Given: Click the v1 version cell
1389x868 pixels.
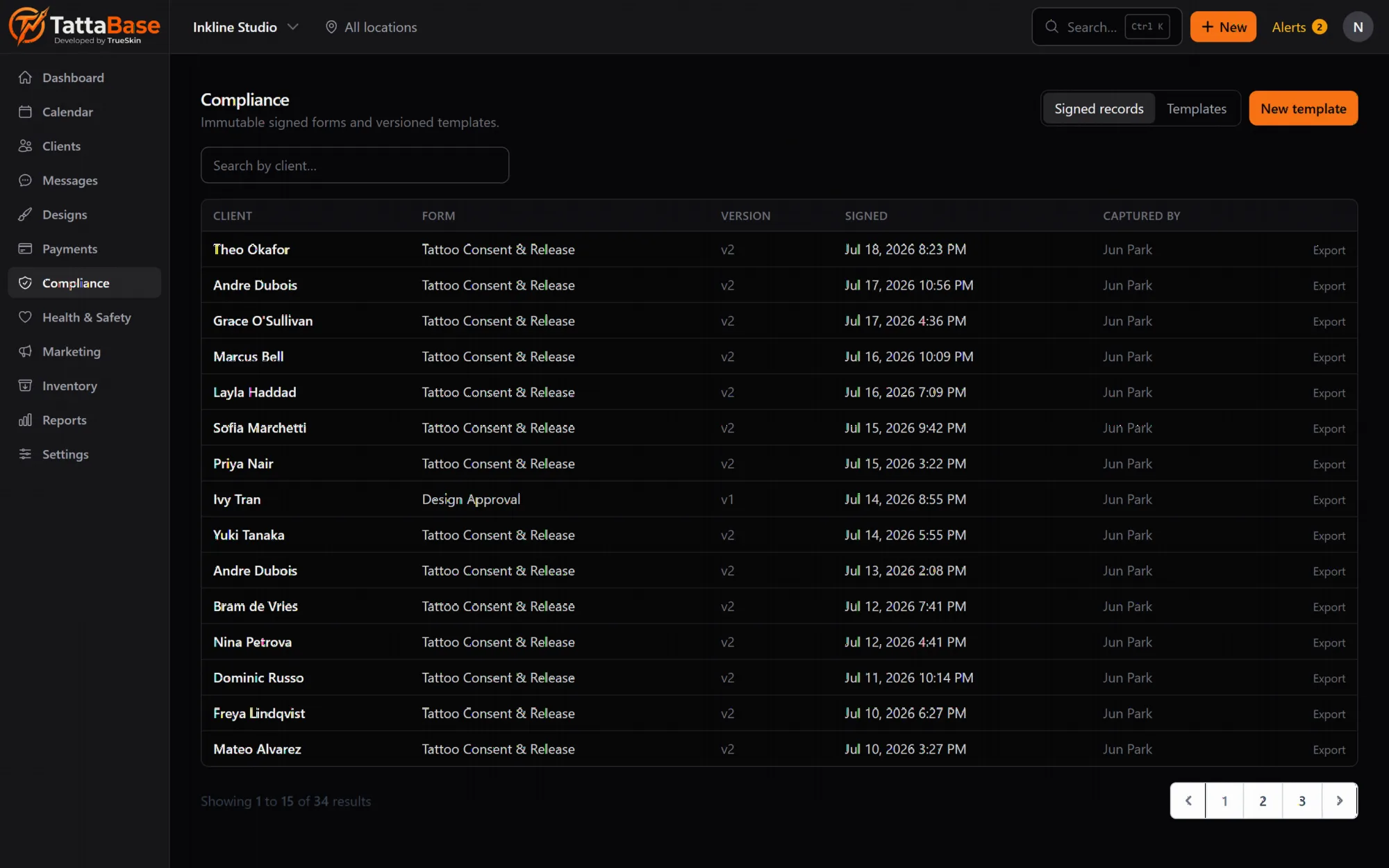Looking at the screenshot, I should pos(727,499).
